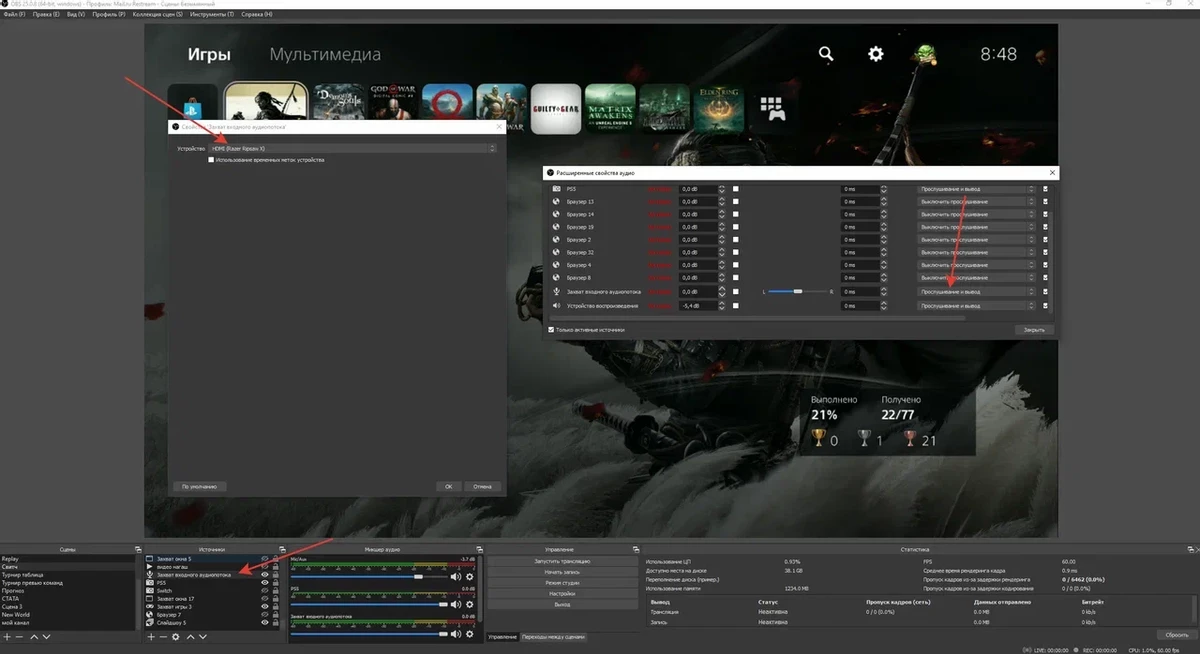The width and height of the screenshot is (1200, 654).
Task: Toggle visibility of Захват окна 17 source
Action: coord(264,599)
